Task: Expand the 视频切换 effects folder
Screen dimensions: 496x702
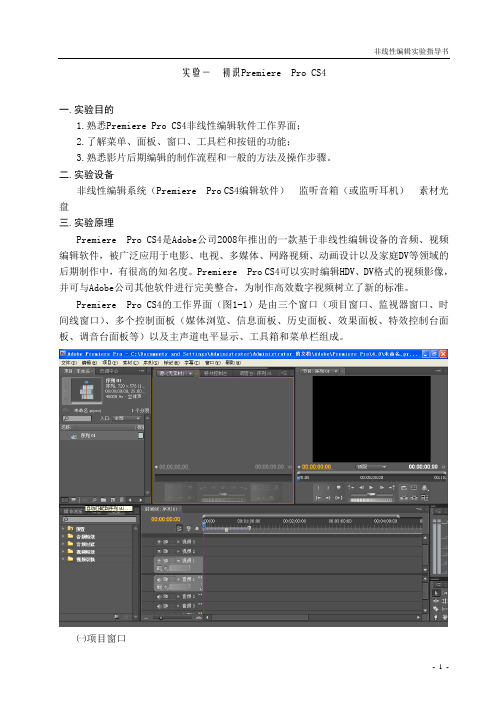Action: tap(63, 559)
